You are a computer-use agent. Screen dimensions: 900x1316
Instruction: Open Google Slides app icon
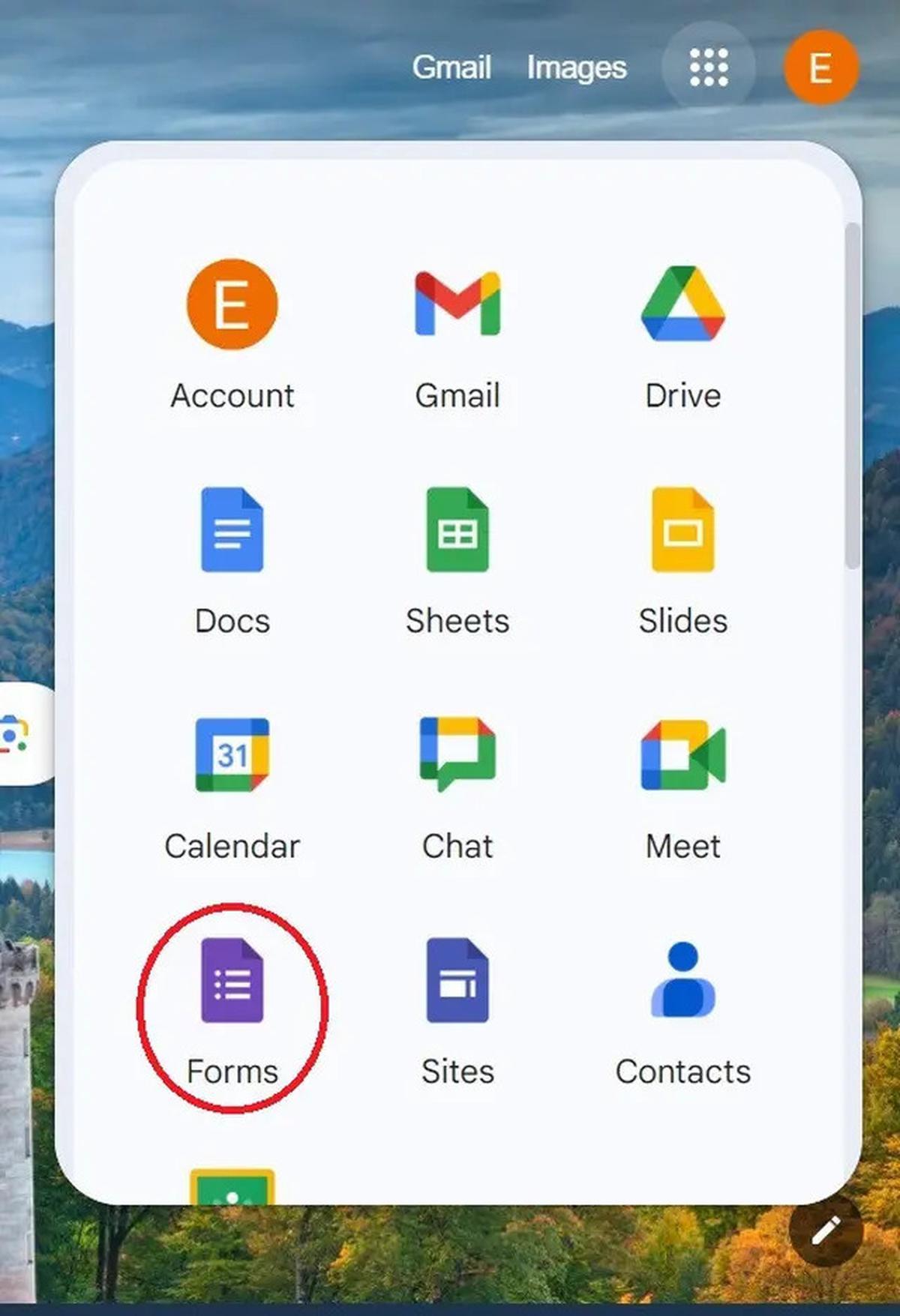pyautogui.click(x=682, y=529)
